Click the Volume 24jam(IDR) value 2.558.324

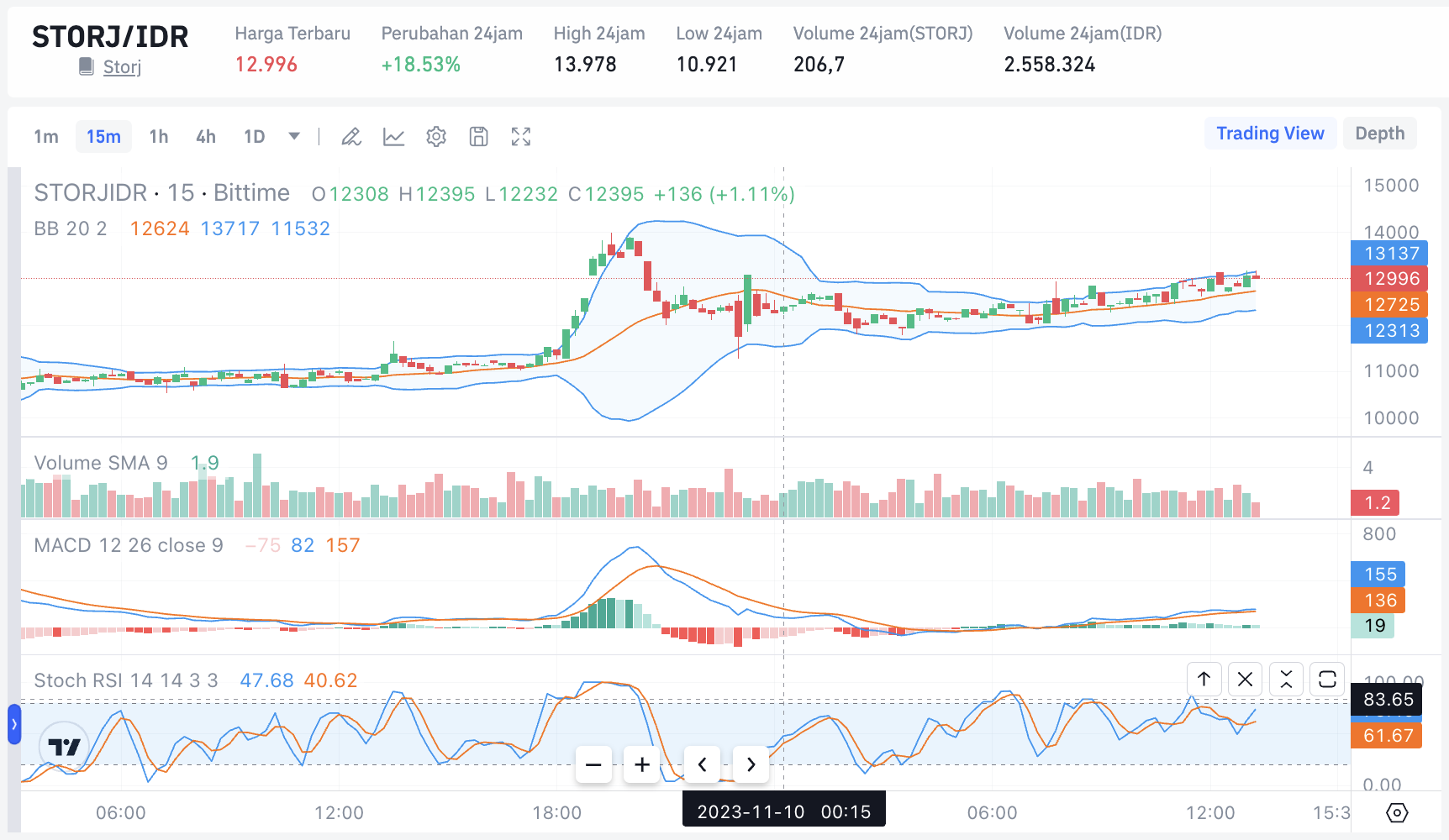[x=1050, y=65]
